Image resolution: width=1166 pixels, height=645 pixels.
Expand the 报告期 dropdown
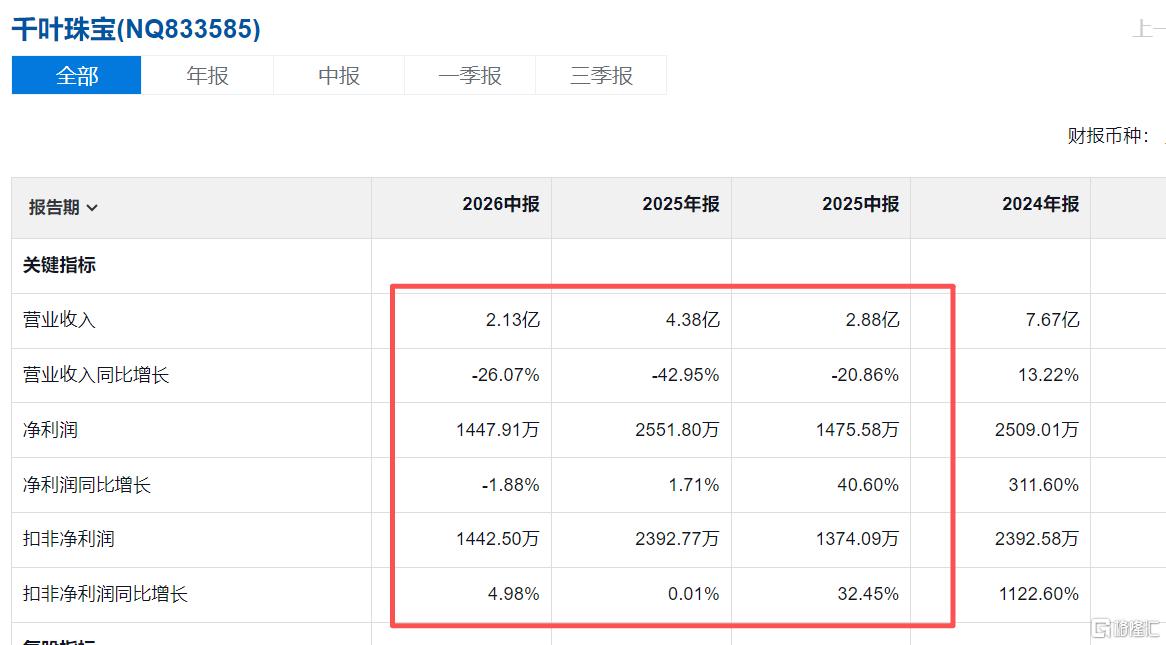pos(63,208)
